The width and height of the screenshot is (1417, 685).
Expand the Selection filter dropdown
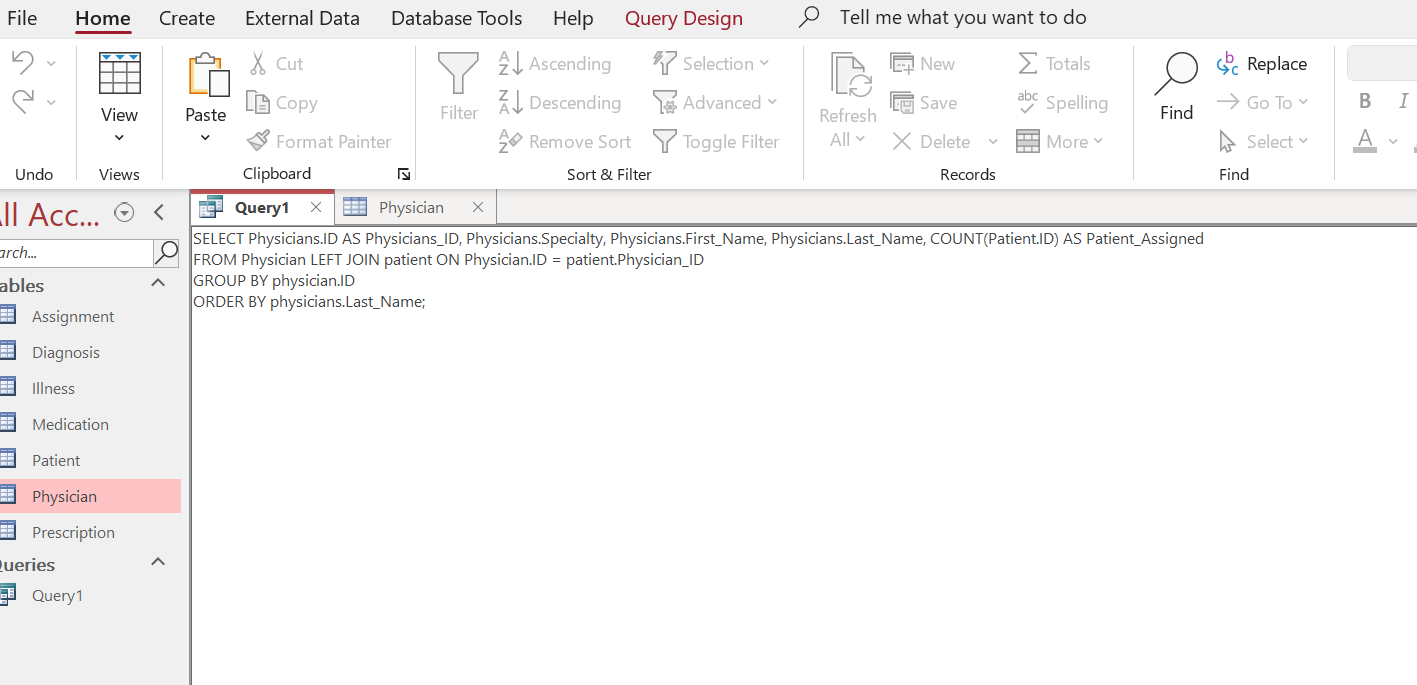pos(712,63)
